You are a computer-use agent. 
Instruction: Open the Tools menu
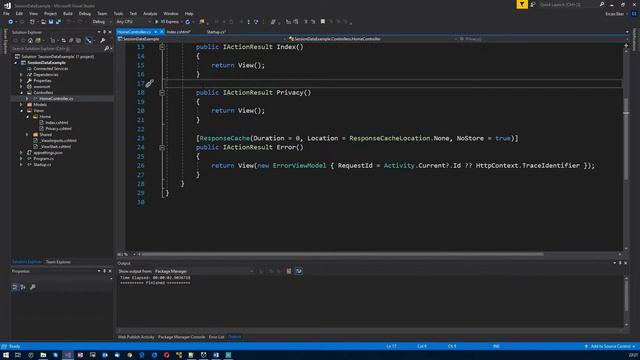118,13
